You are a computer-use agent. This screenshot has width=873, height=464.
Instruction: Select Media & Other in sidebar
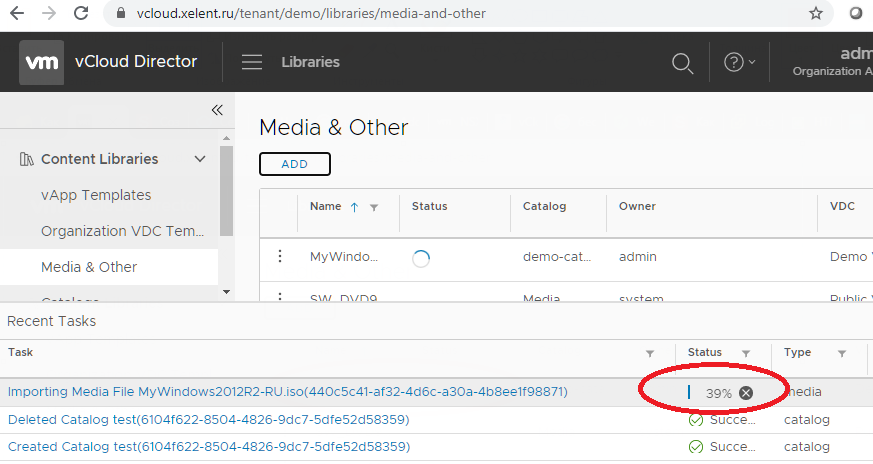point(89,267)
